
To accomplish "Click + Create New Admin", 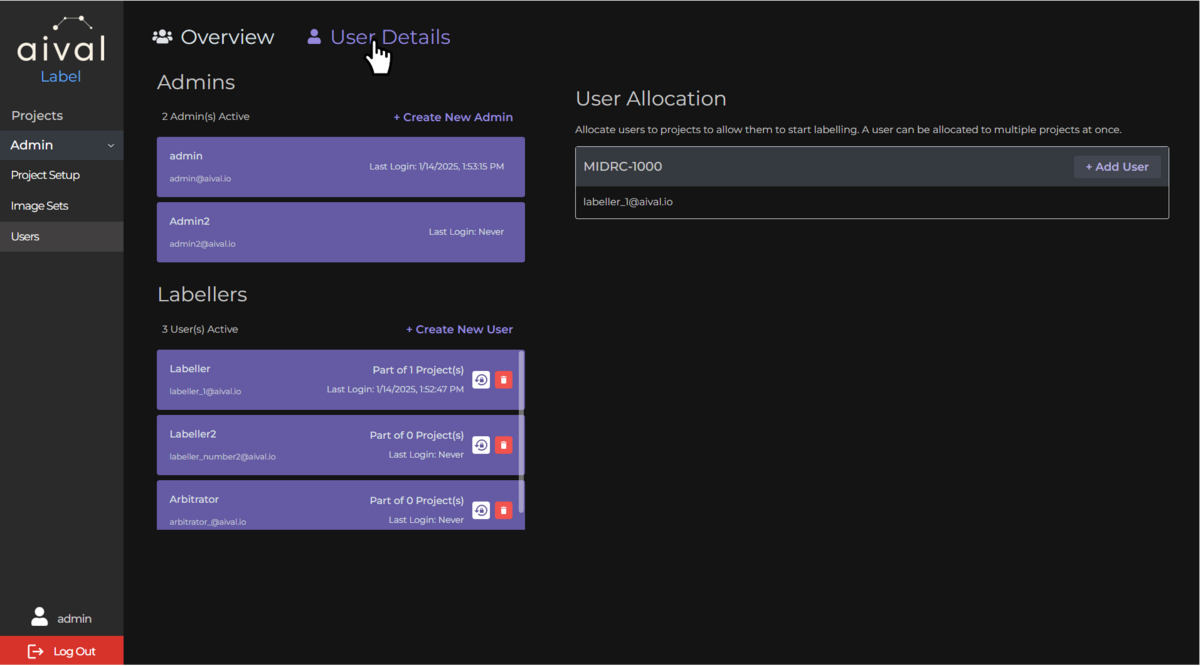I will click(453, 116).
